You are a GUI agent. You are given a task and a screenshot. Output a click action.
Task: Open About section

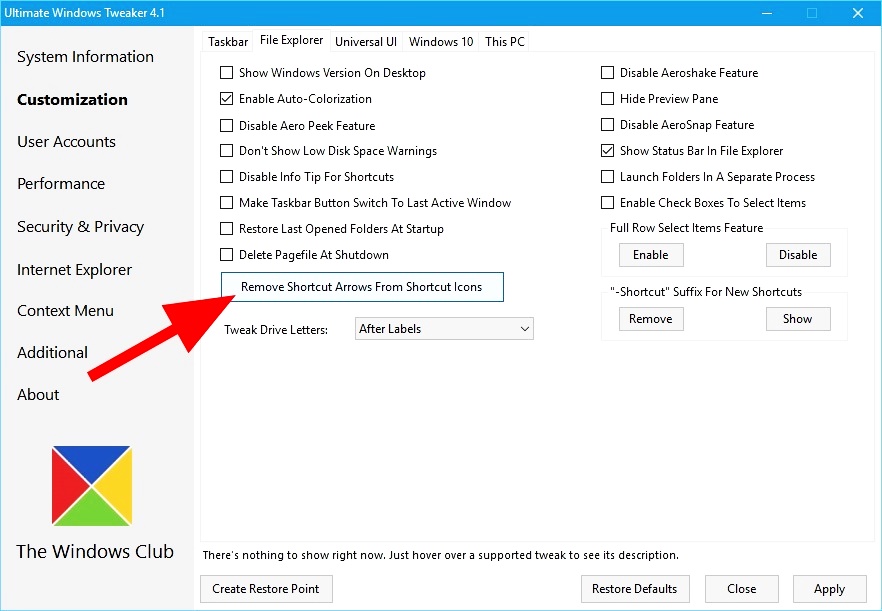coord(38,395)
